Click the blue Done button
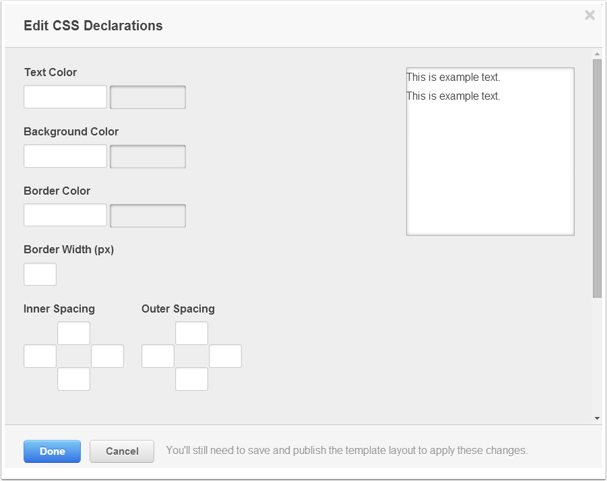The width and height of the screenshot is (607, 481). pyautogui.click(x=52, y=451)
